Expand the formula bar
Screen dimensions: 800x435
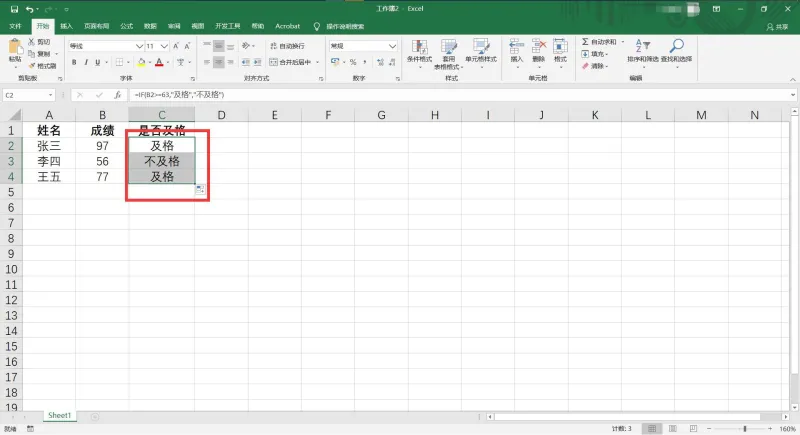(792, 95)
